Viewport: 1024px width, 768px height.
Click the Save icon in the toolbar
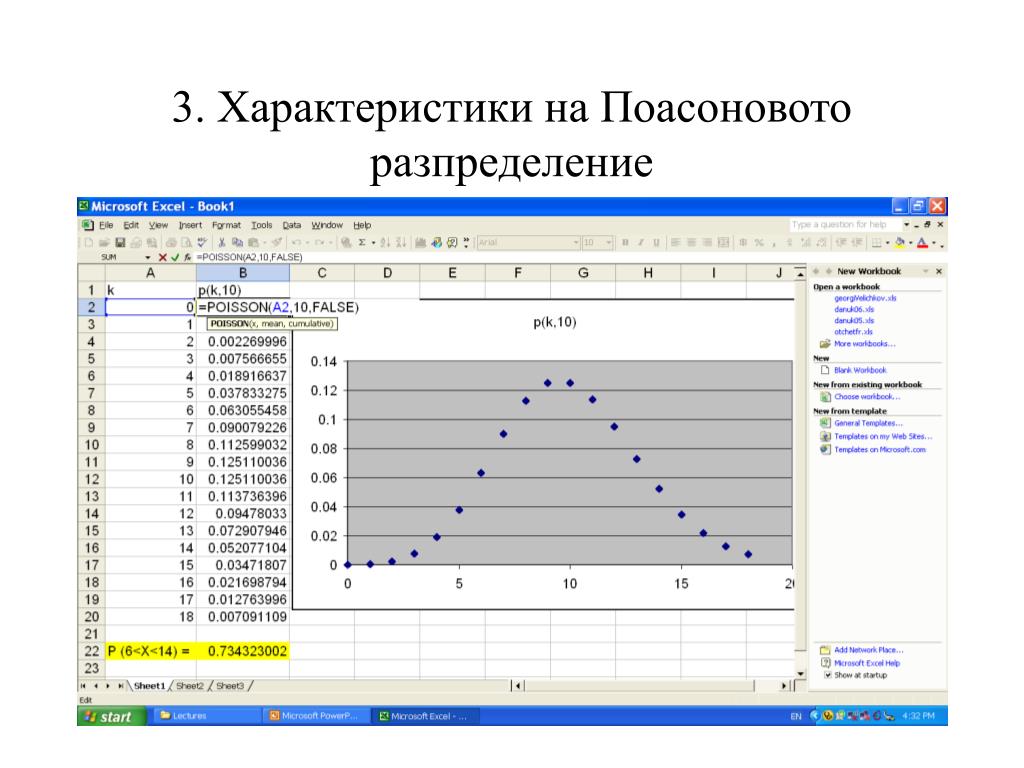(x=120, y=242)
